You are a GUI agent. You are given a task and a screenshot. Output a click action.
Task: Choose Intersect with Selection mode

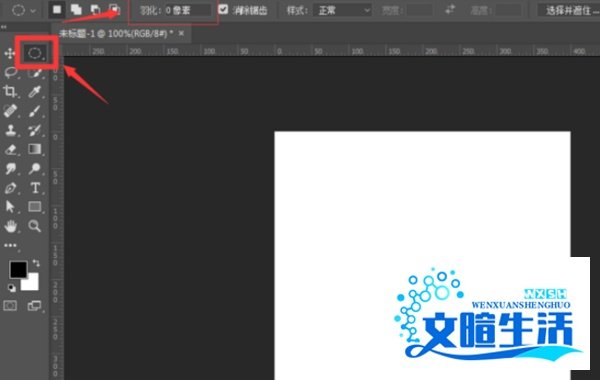tap(114, 10)
